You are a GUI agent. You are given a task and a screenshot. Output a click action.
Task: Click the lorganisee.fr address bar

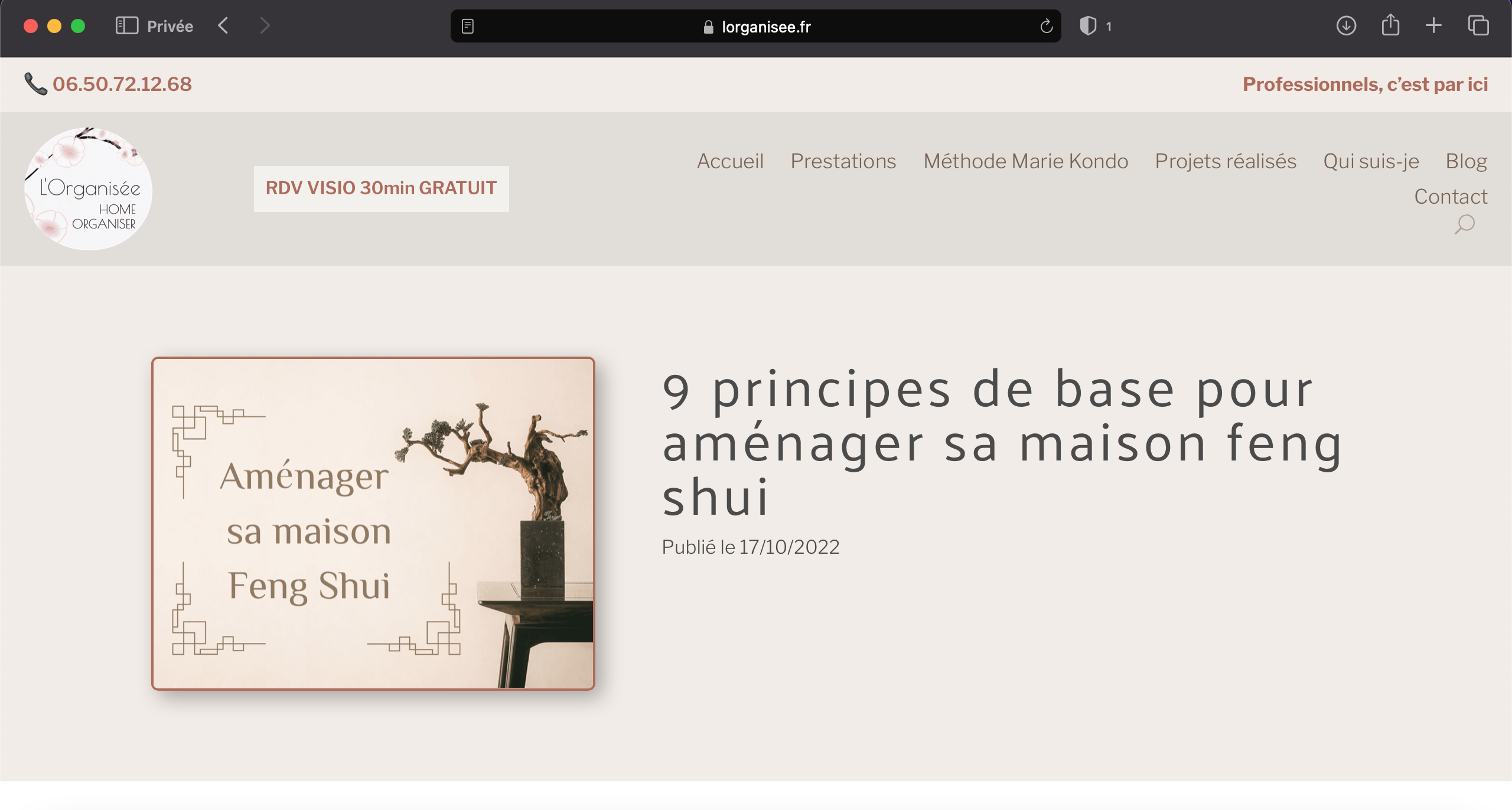(x=755, y=26)
